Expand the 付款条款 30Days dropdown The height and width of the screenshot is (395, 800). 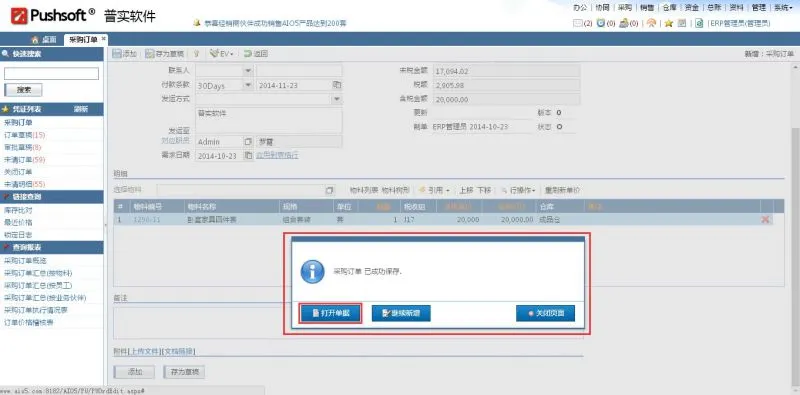pyautogui.click(x=247, y=85)
